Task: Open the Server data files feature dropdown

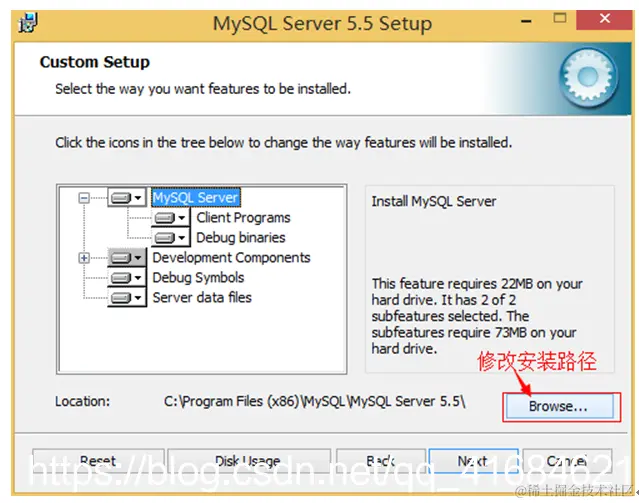Action: coord(127,298)
